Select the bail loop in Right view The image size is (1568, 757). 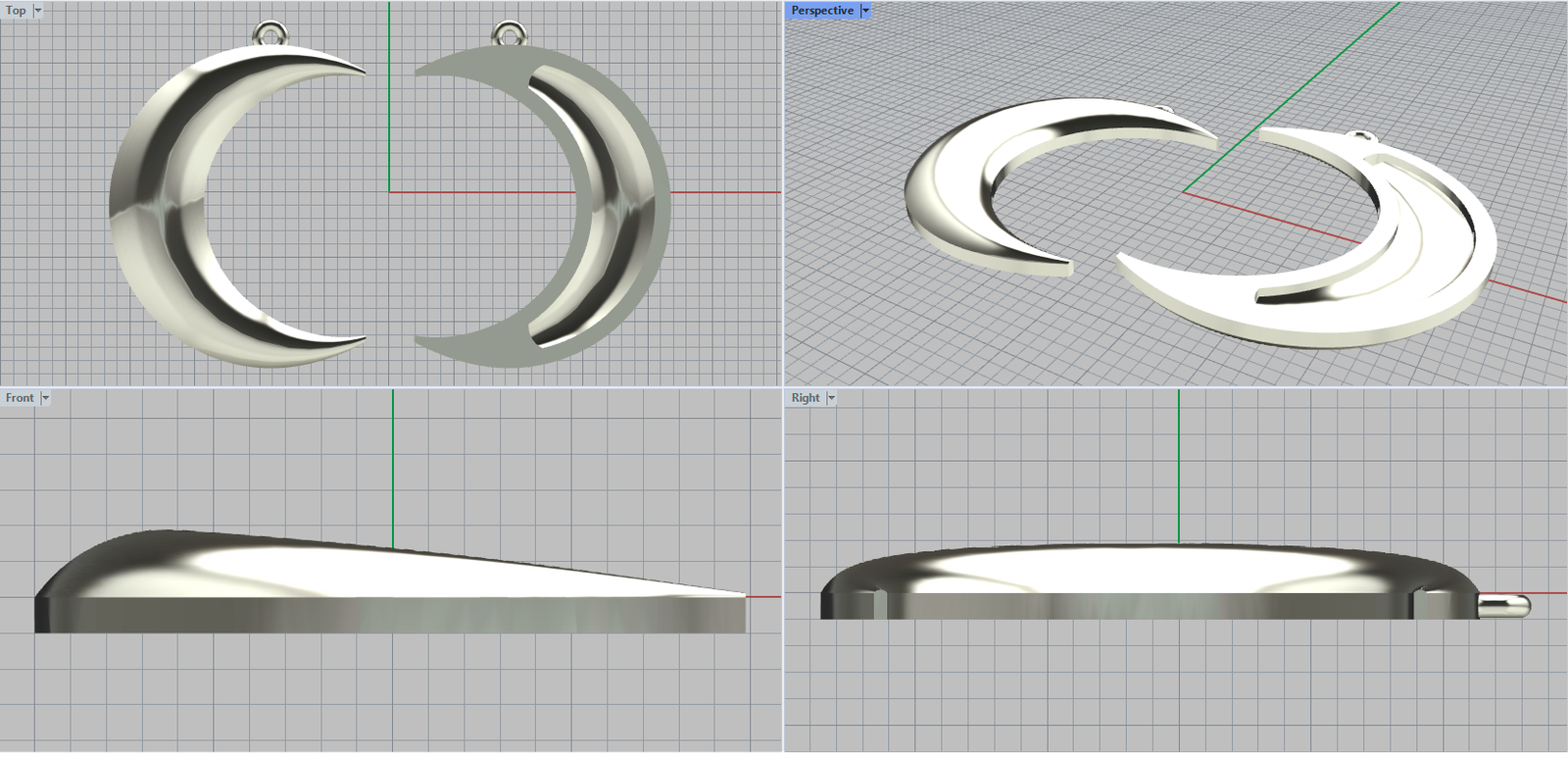point(1504,606)
